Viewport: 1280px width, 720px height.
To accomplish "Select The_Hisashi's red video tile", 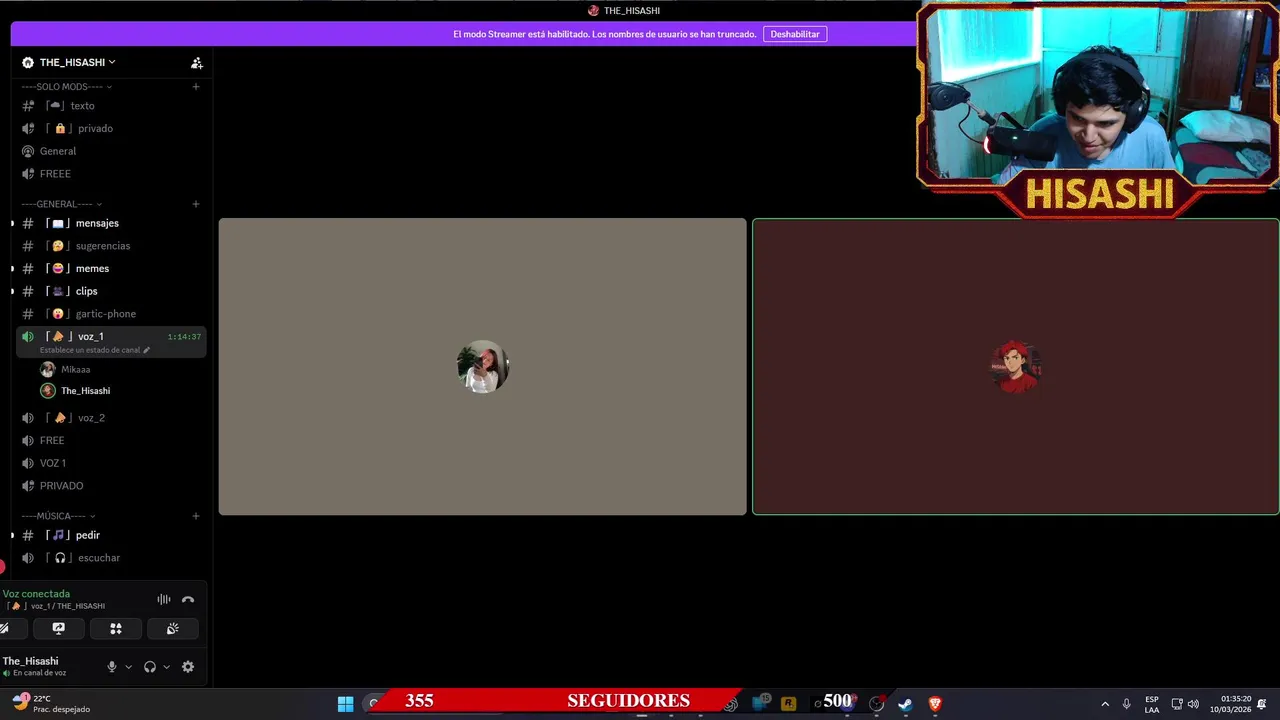I will point(1016,367).
